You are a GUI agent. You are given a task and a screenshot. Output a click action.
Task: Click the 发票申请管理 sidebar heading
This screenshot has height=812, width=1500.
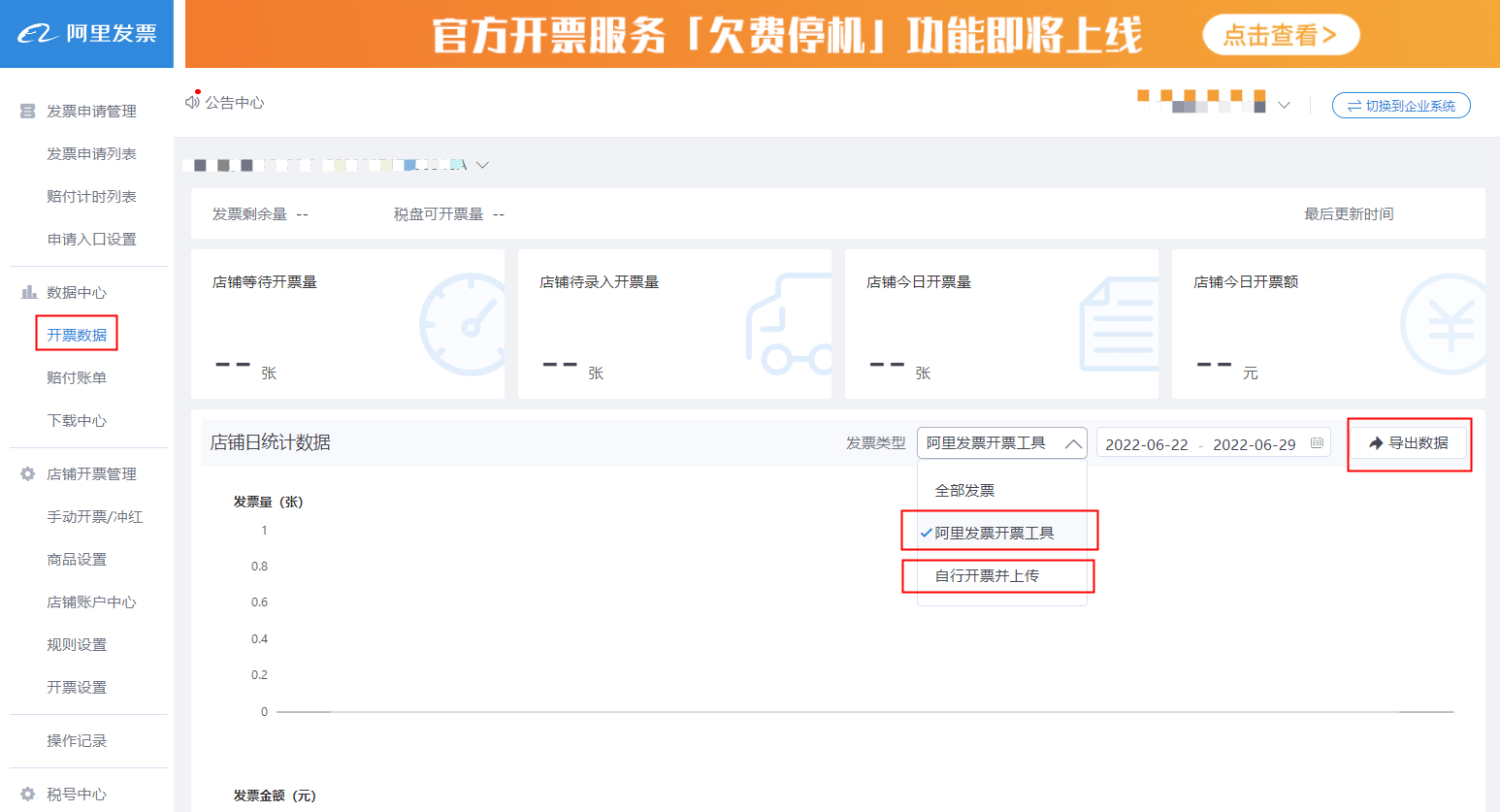pyautogui.click(x=91, y=112)
